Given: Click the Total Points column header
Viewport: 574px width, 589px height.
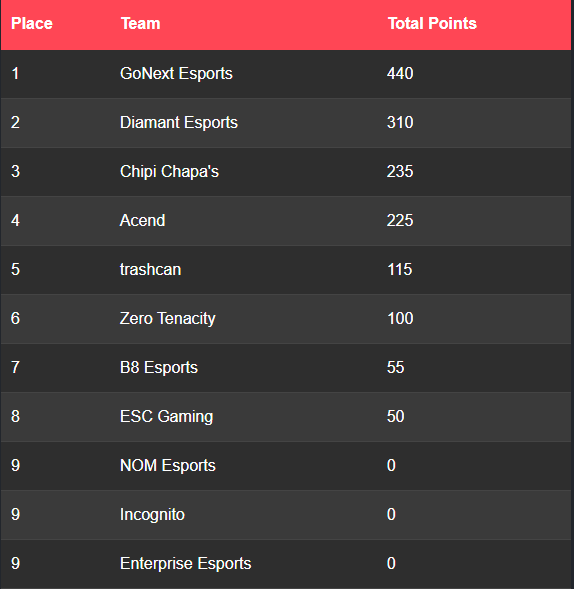Looking at the screenshot, I should point(432,24).
